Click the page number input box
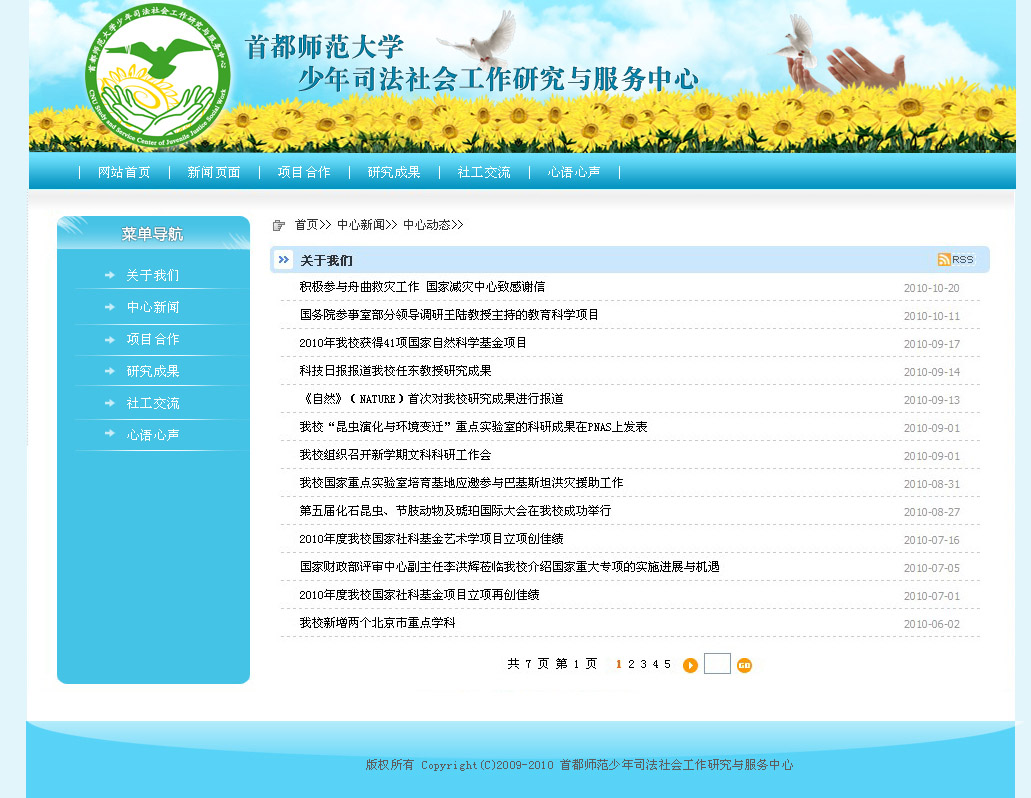Image resolution: width=1031 pixels, height=798 pixels. tap(717, 663)
